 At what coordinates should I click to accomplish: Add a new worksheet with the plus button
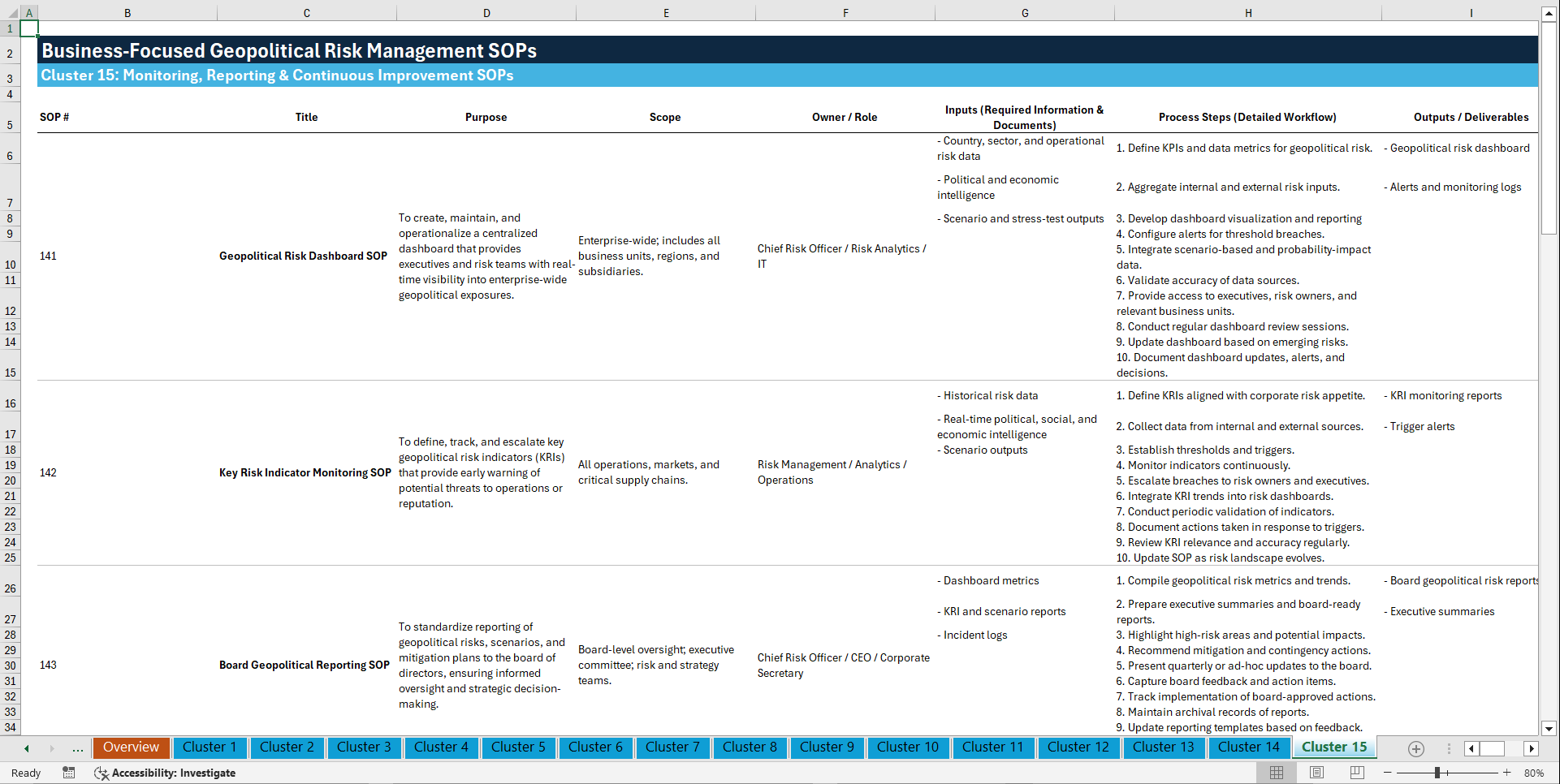click(1415, 748)
